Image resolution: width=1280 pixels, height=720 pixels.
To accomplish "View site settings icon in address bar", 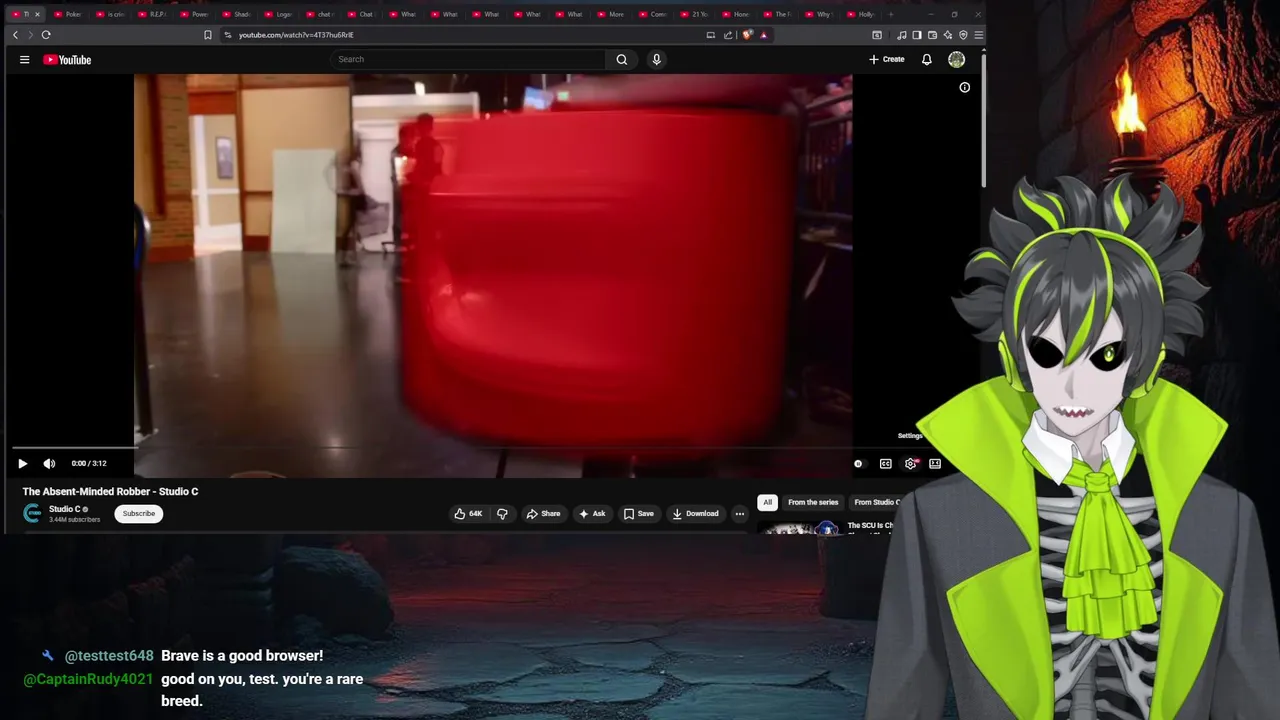I will (x=228, y=35).
